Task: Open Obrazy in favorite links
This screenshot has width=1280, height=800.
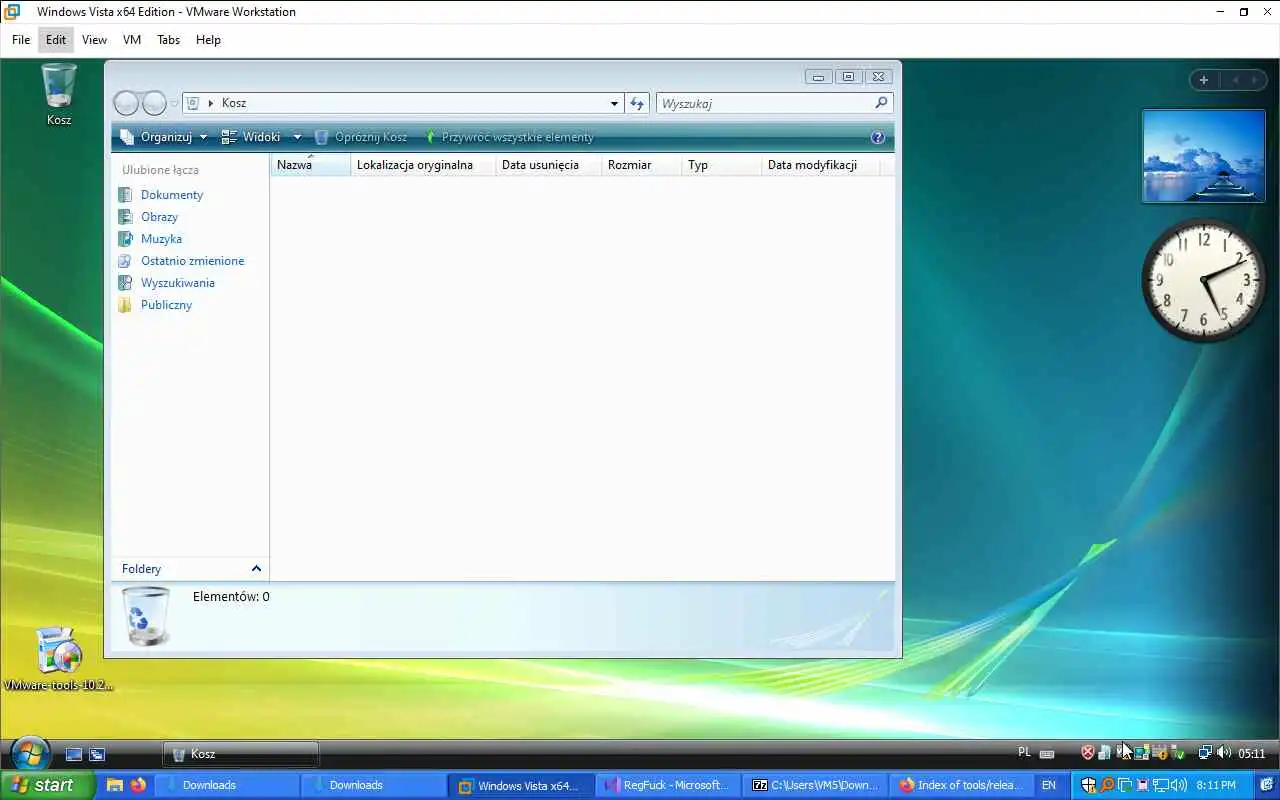Action: click(159, 217)
